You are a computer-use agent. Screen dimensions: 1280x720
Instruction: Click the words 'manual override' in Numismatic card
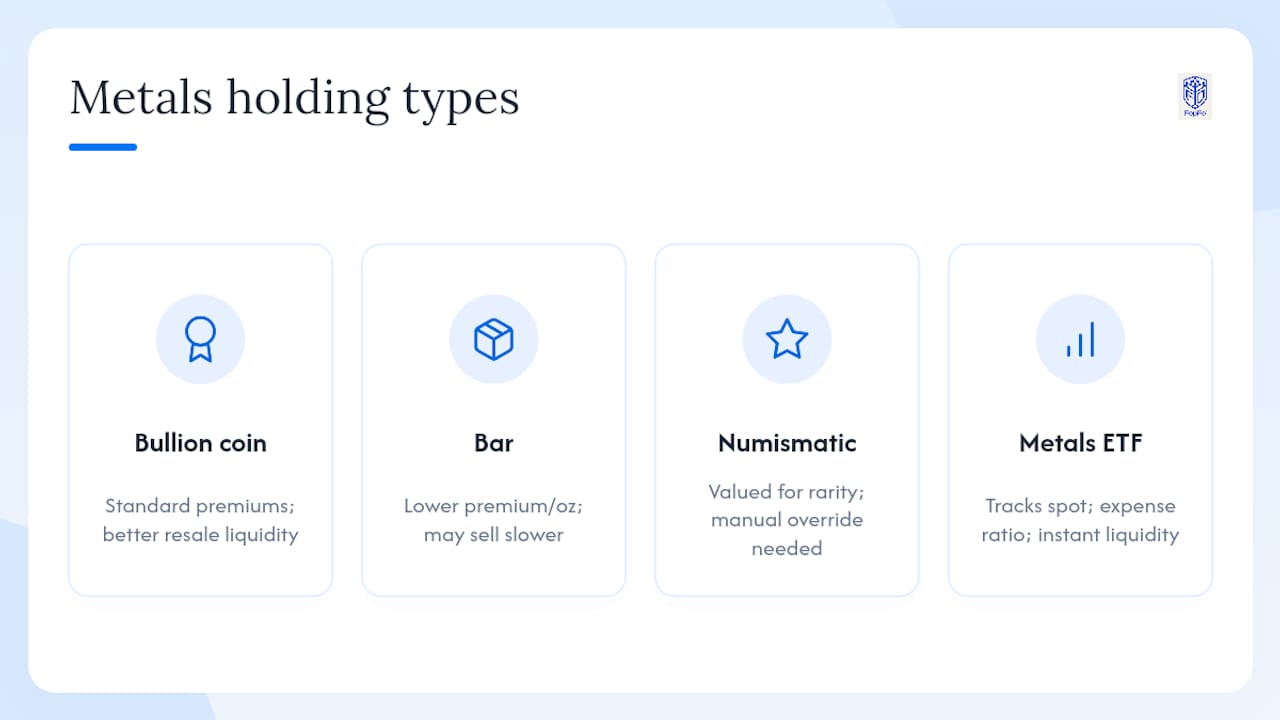(787, 520)
